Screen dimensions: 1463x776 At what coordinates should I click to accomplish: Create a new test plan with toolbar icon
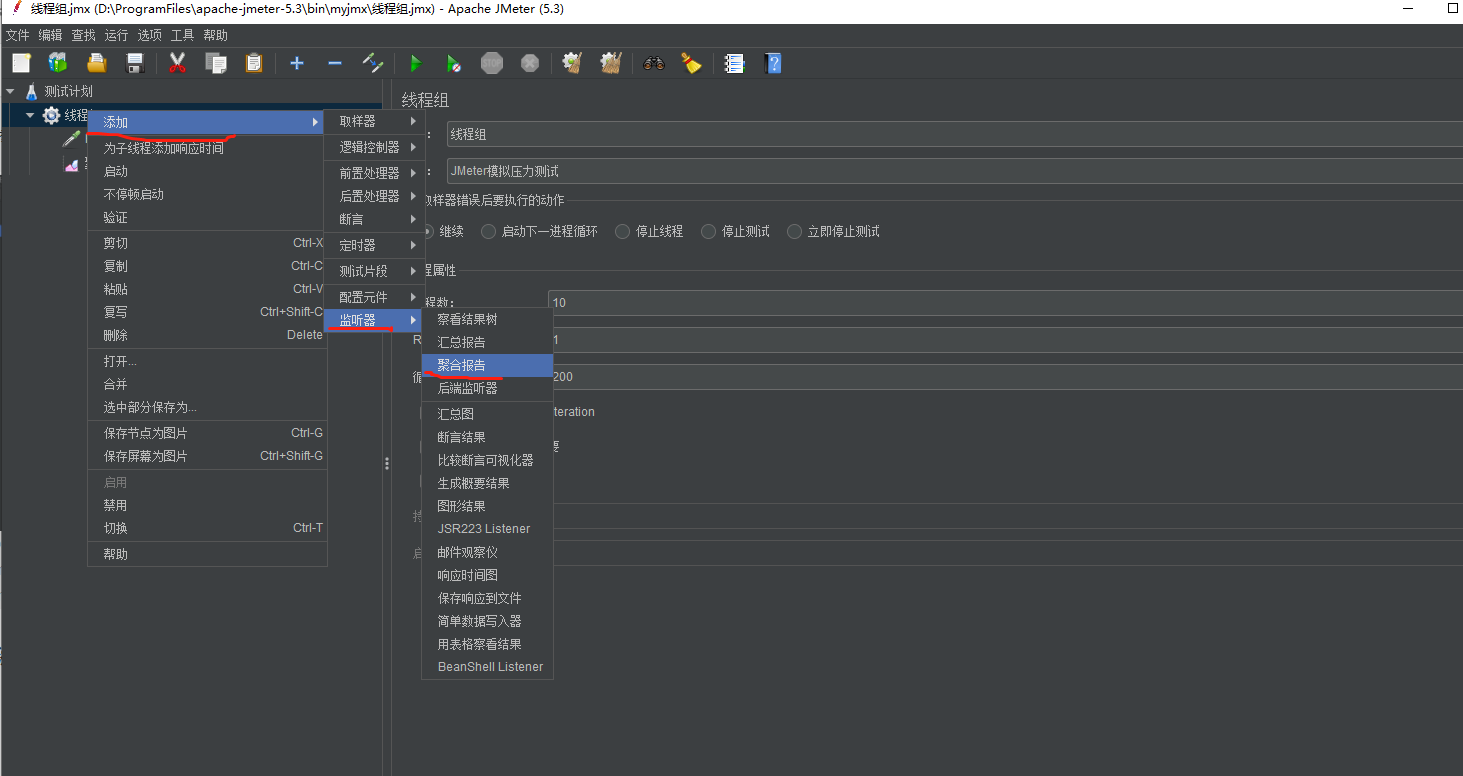click(x=21, y=63)
